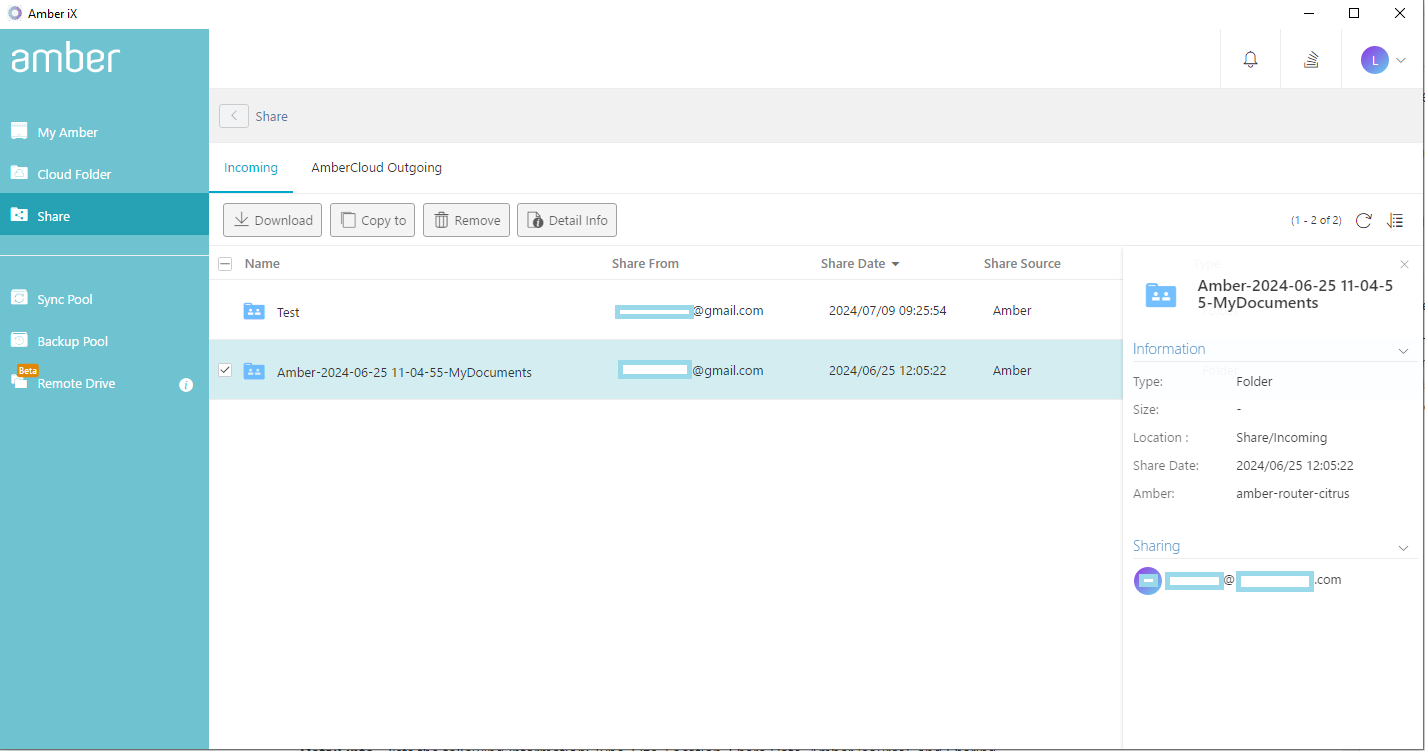Click the amber logo

coord(65,59)
